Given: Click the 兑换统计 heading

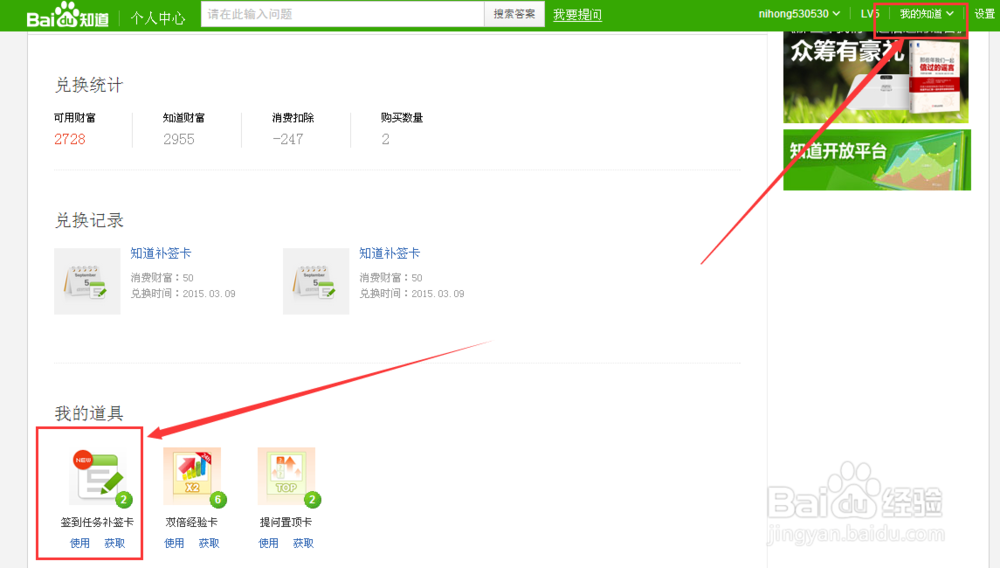Looking at the screenshot, I should [x=89, y=85].
